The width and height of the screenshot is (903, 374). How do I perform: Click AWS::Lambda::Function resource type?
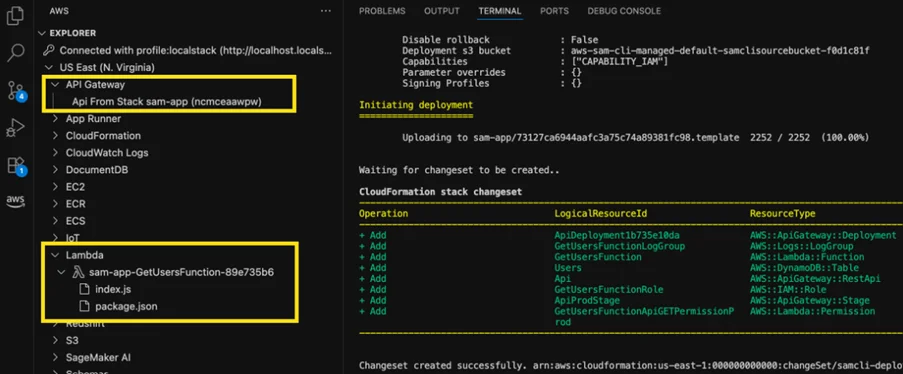(807, 257)
